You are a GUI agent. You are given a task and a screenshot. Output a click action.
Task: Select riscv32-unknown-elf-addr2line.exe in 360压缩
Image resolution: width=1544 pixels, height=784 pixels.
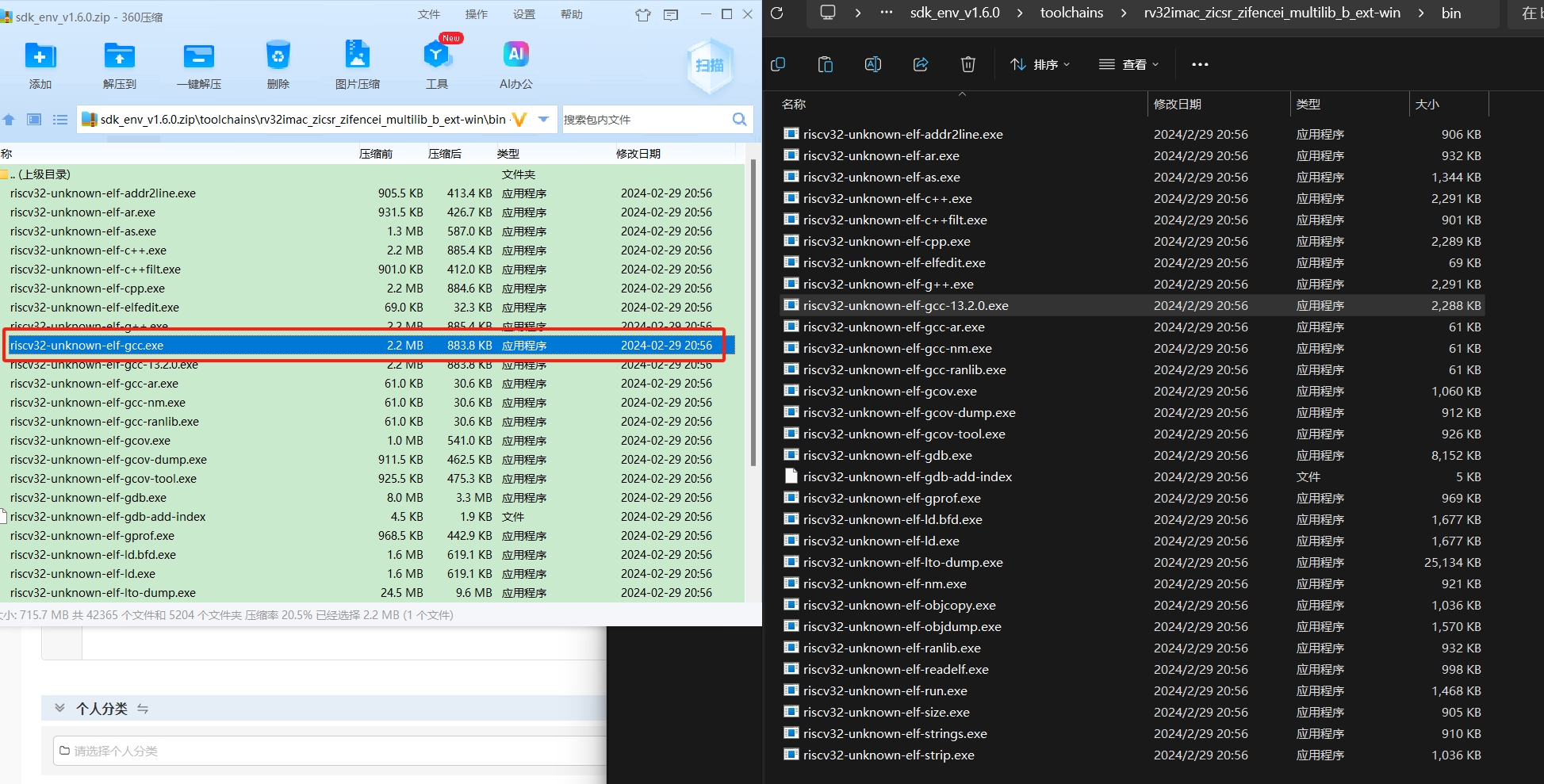[x=372, y=193]
